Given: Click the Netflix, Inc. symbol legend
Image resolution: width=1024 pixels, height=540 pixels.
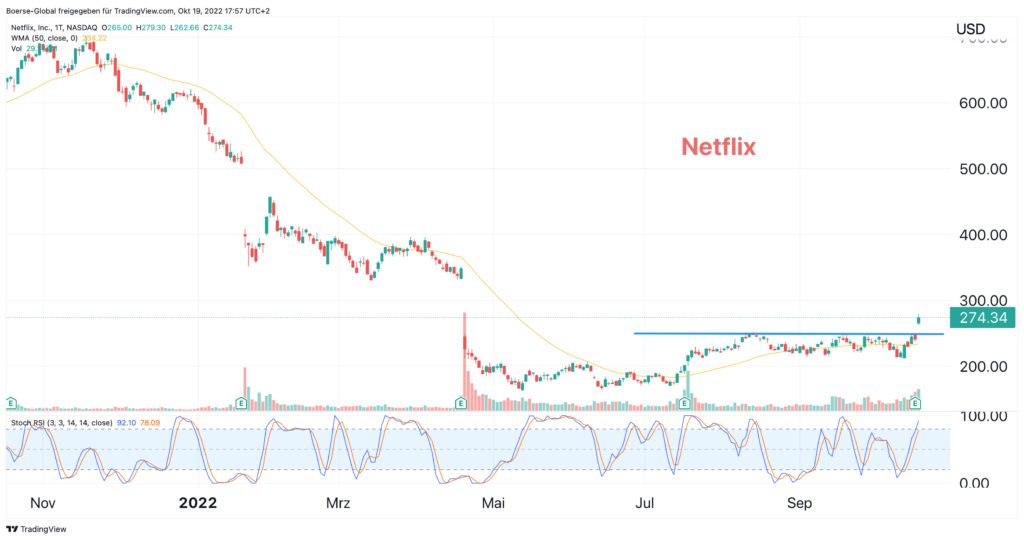Looking at the screenshot, I should tap(54, 27).
